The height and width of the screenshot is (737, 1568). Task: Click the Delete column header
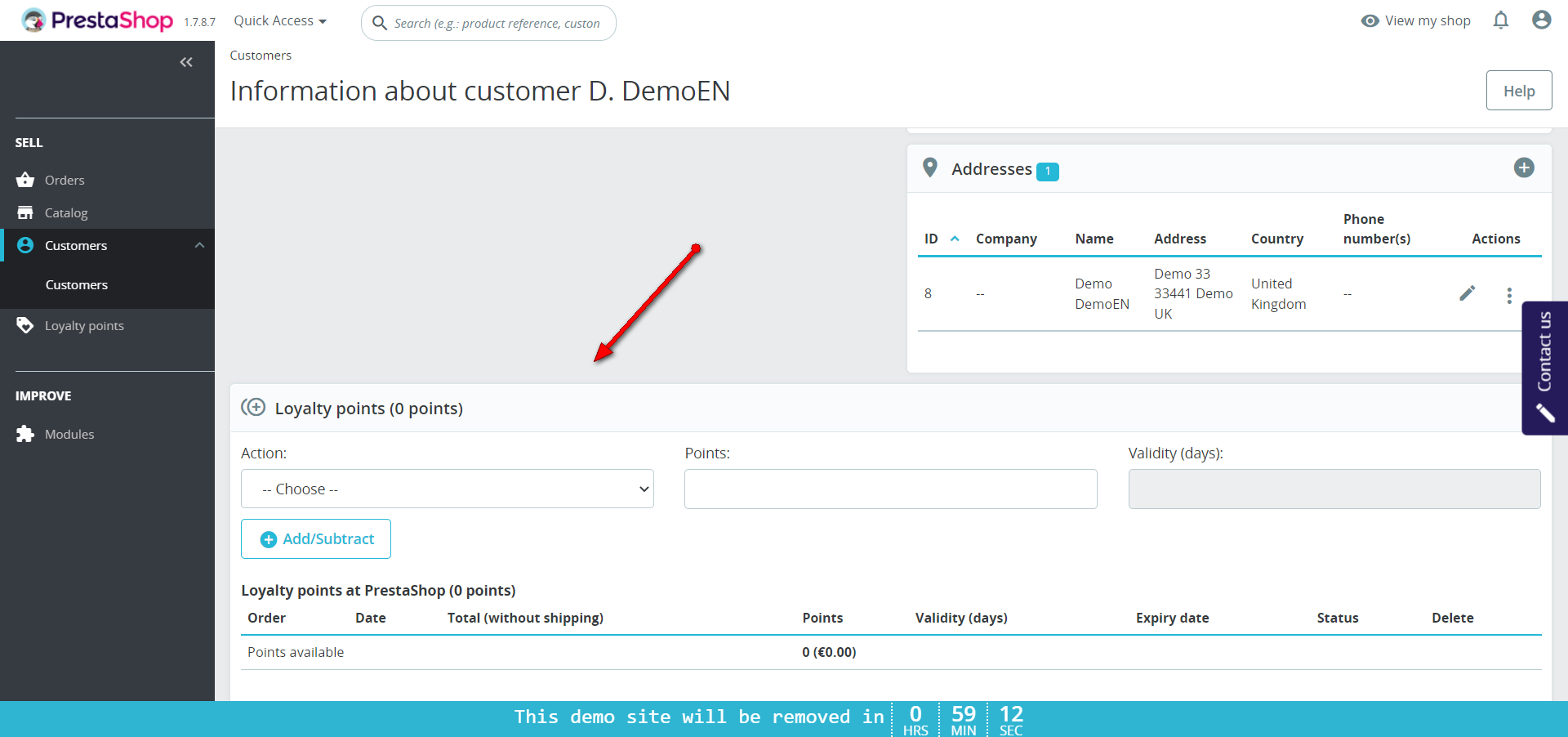(x=1453, y=618)
